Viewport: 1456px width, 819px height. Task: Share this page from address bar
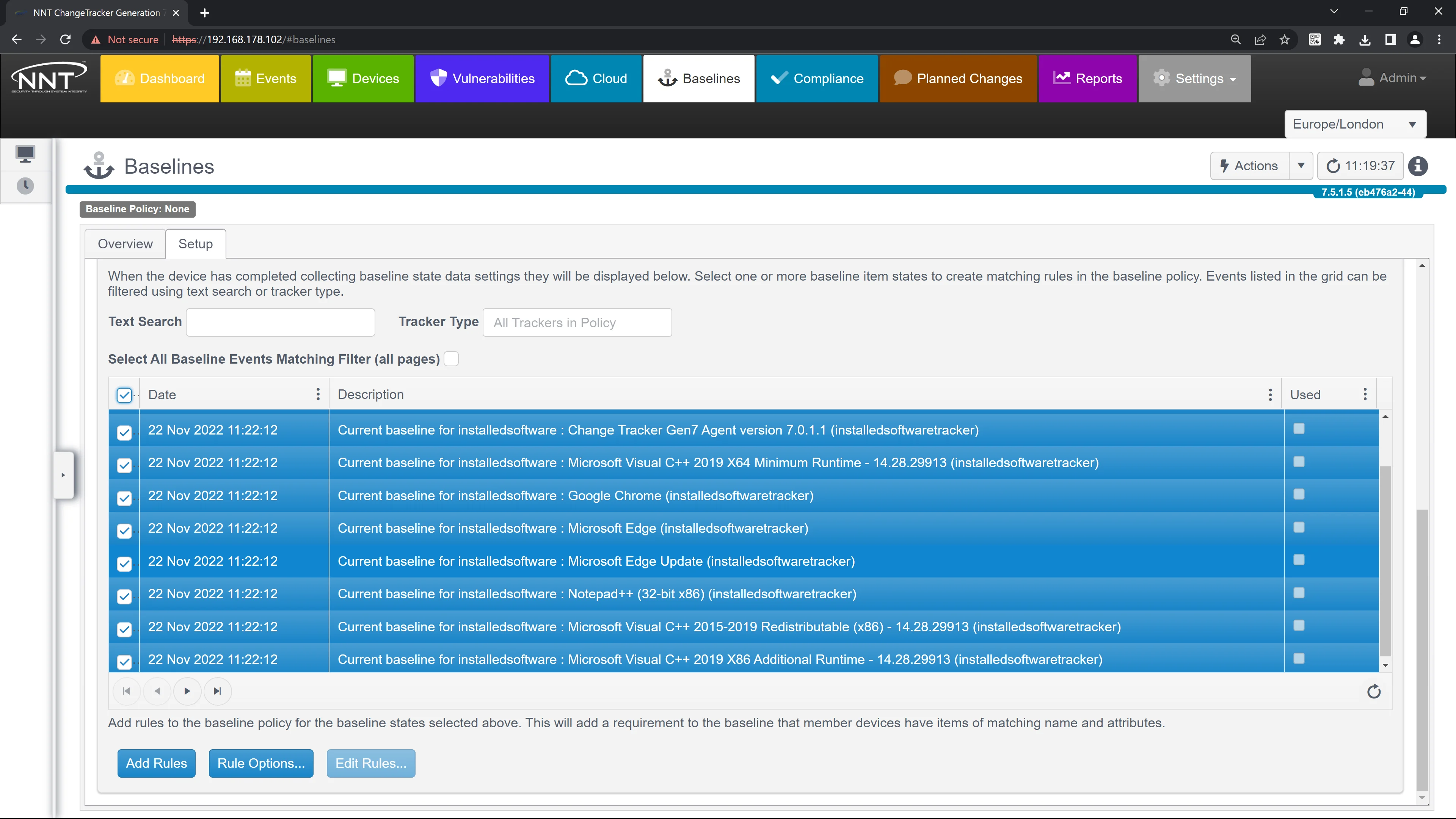[1260, 39]
